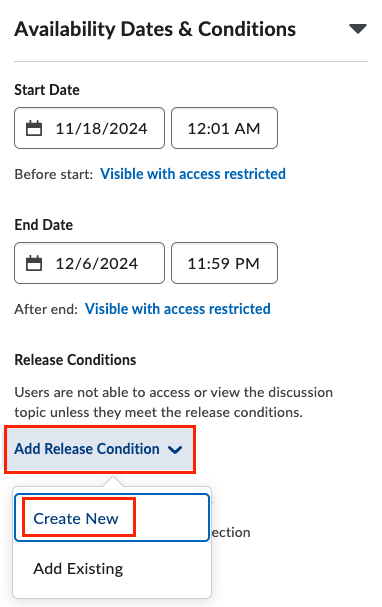Select Add Existing from the menu
Screen dimensions: 382x607
[78, 569]
